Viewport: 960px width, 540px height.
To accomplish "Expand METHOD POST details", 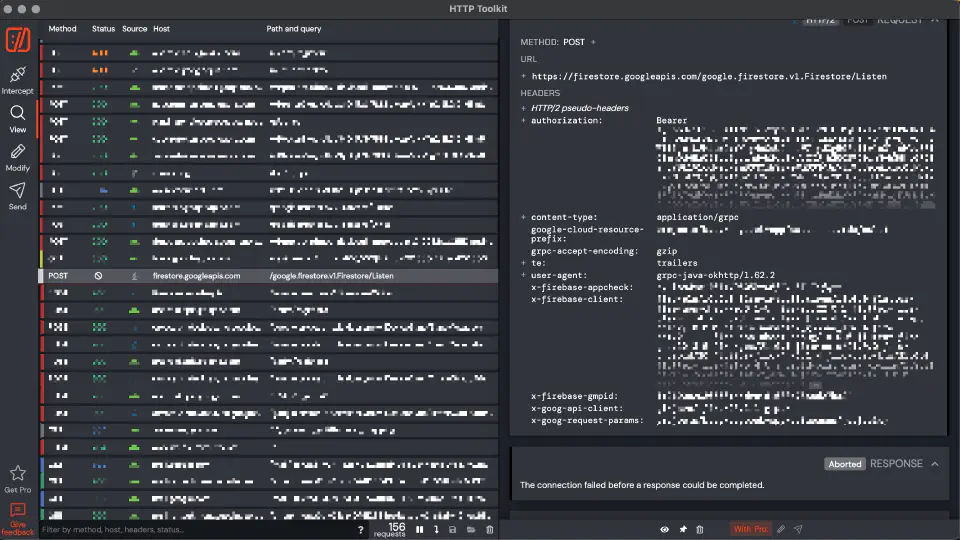I will tap(593, 42).
